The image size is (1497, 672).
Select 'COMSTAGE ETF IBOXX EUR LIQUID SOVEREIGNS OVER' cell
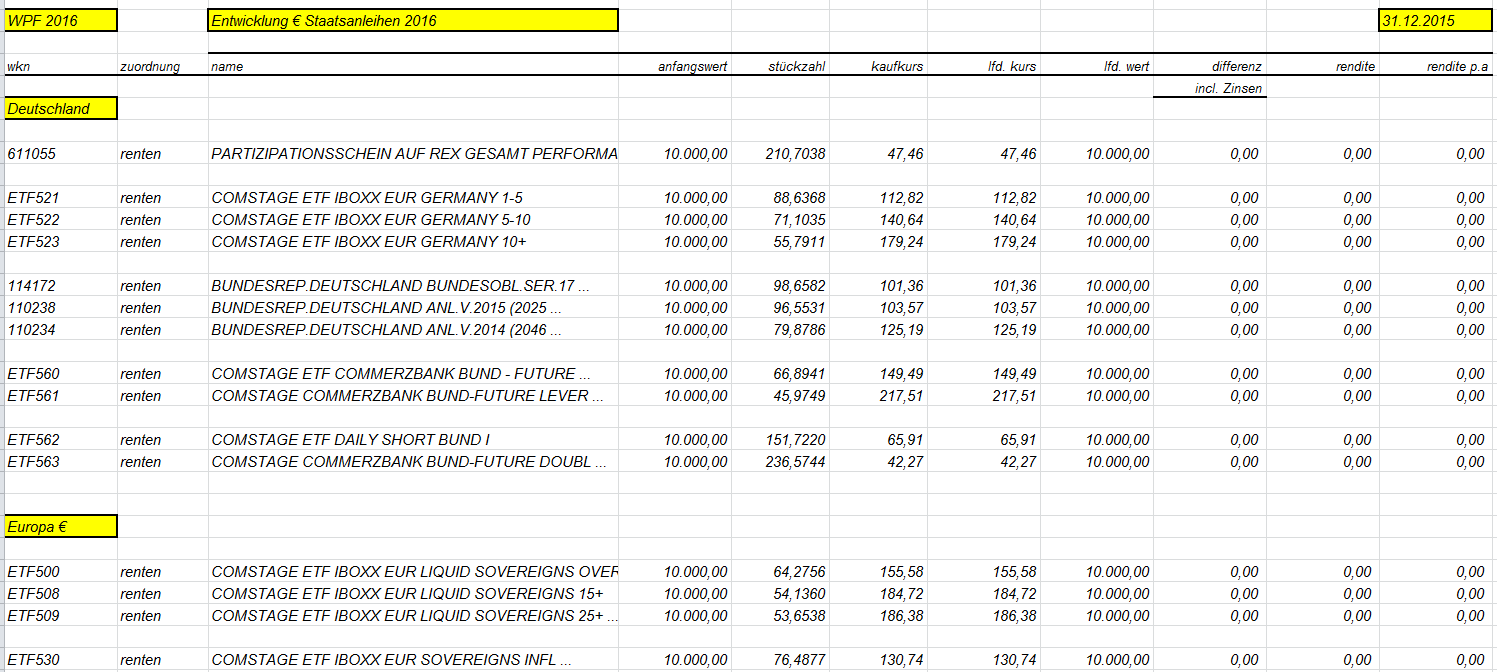[414, 572]
